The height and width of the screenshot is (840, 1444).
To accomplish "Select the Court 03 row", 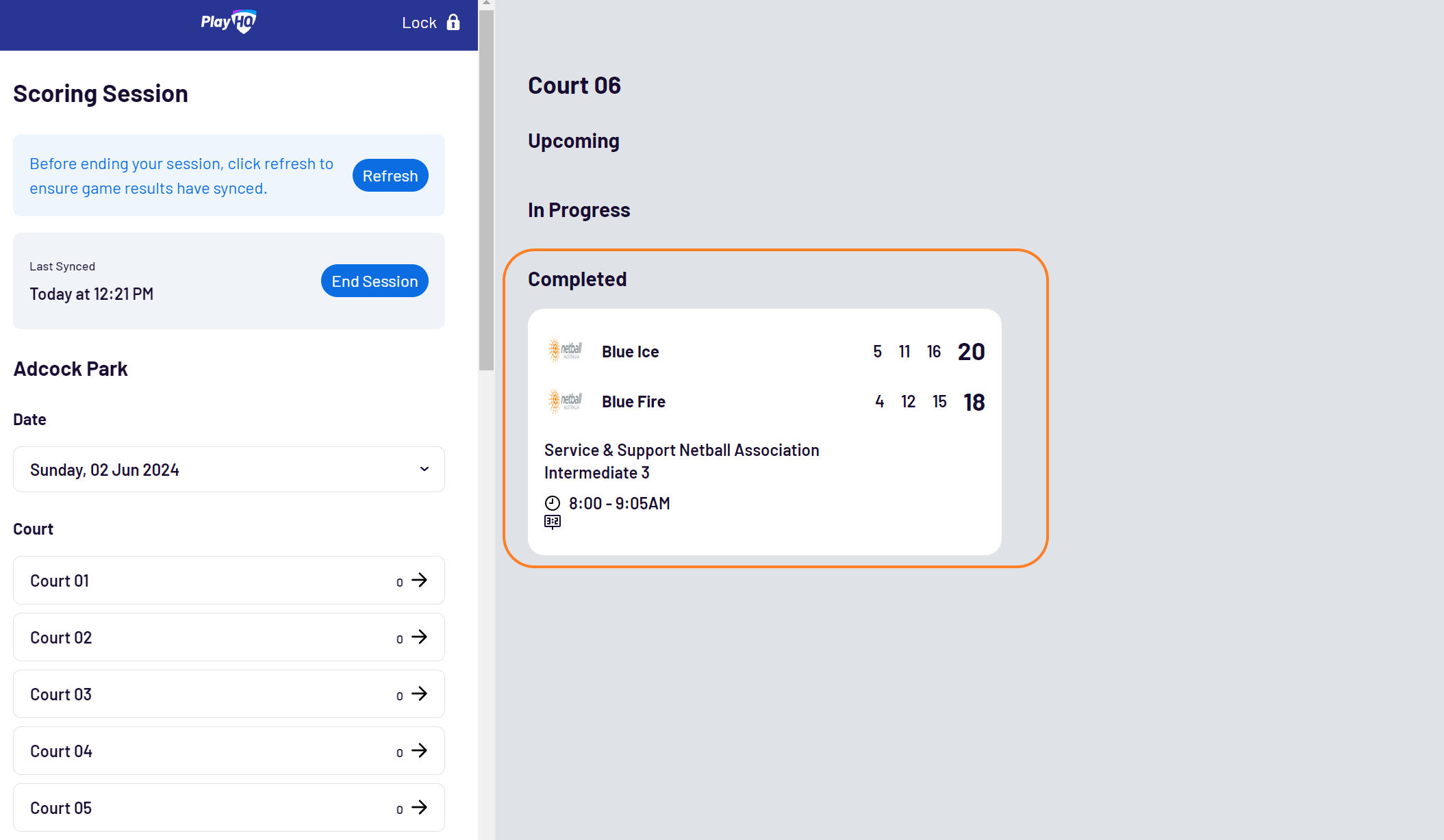I will (x=229, y=693).
